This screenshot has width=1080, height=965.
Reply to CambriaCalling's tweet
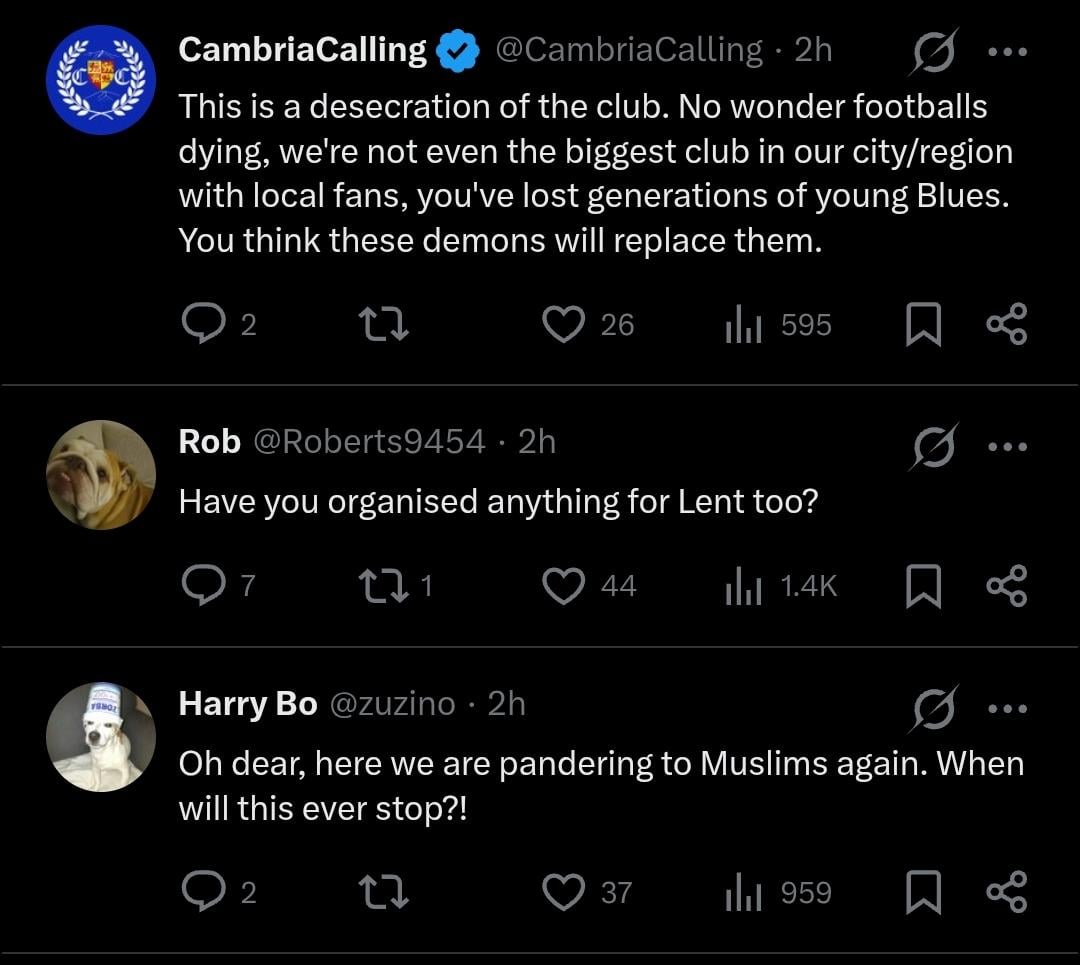pos(203,325)
